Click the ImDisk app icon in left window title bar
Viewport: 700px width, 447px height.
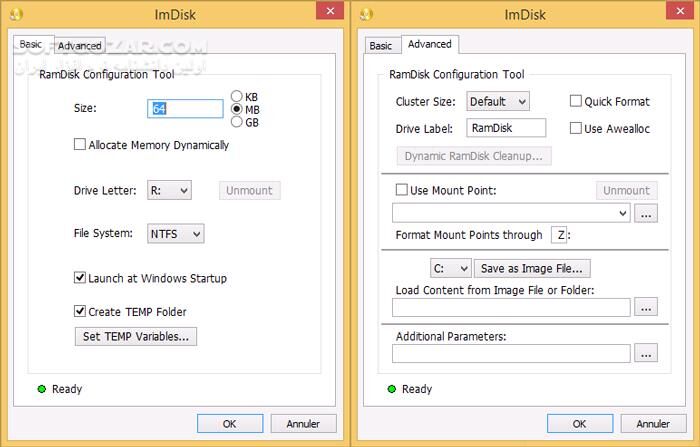point(16,14)
